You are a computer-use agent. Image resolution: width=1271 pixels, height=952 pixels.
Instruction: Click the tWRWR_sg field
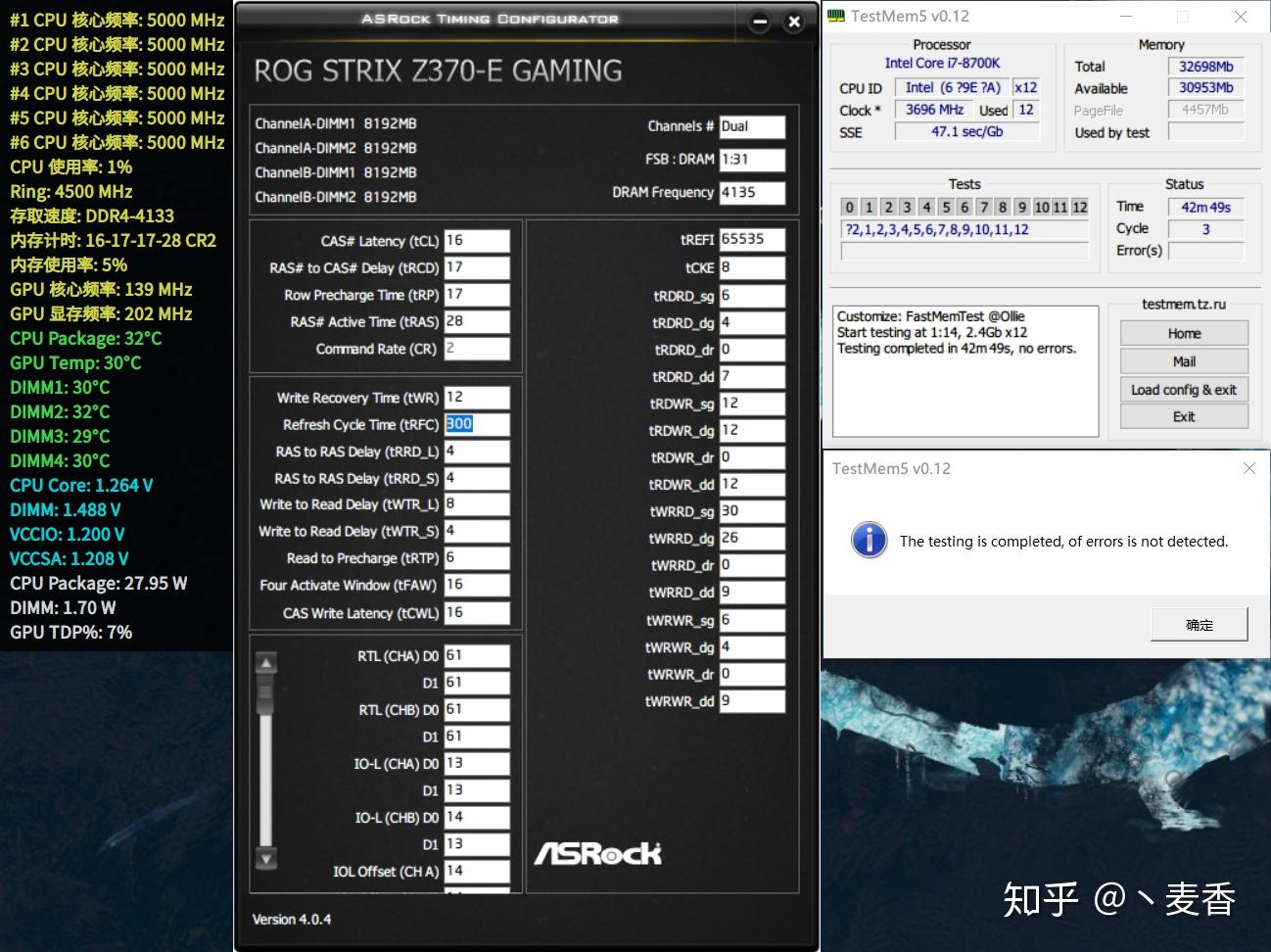pos(752,620)
